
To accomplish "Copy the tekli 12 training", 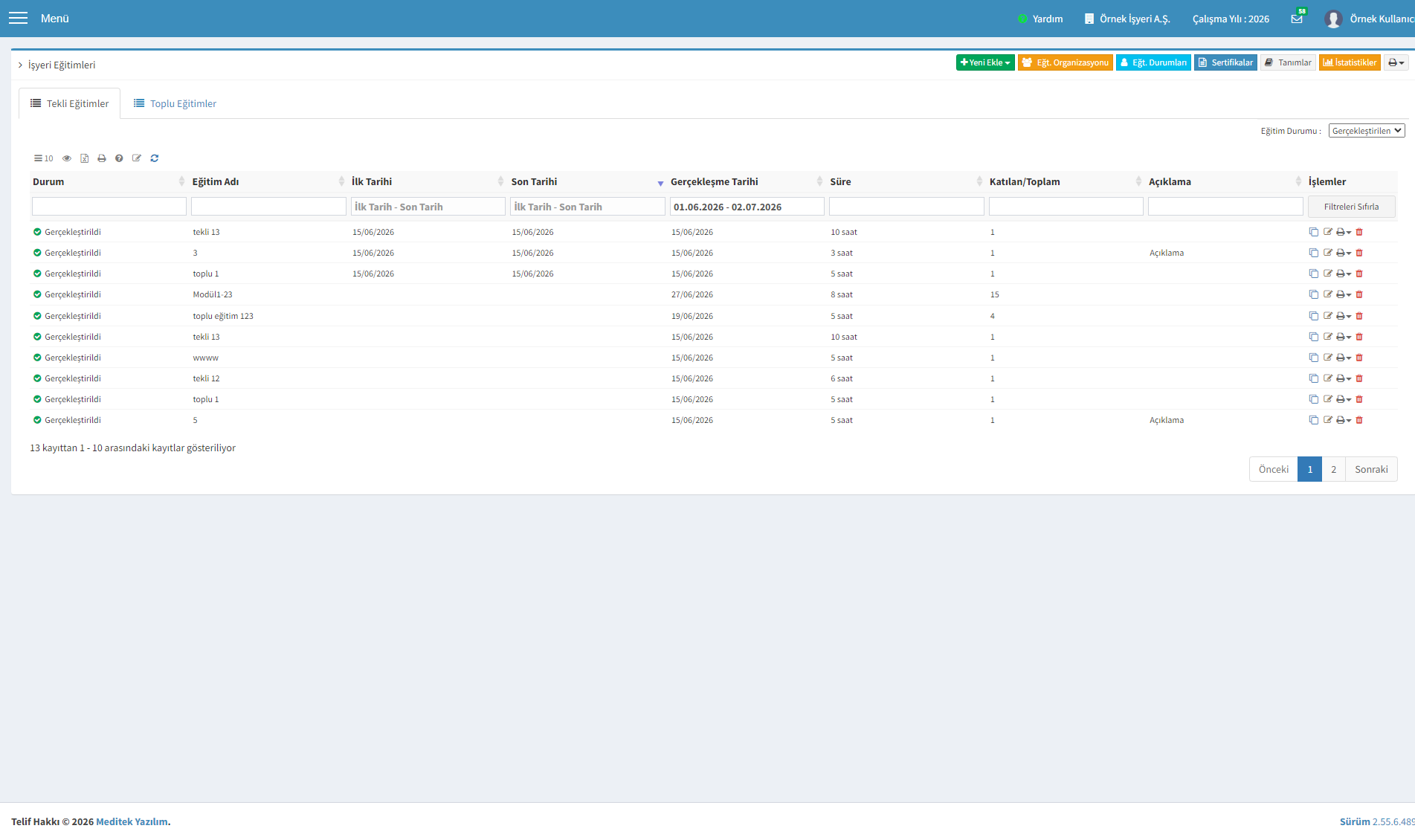I will coord(1314,378).
